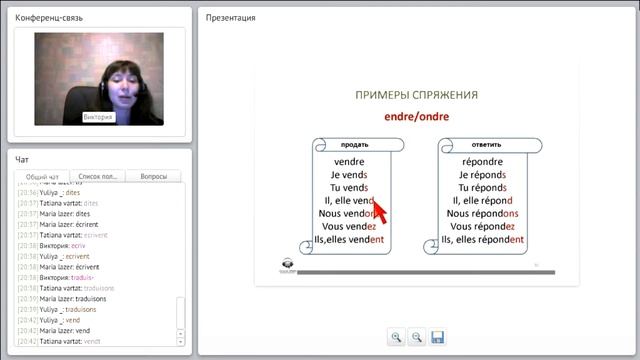Select chat message 'Maria lazer: dites'
Viewport: 640px width, 360px height.
53,214
